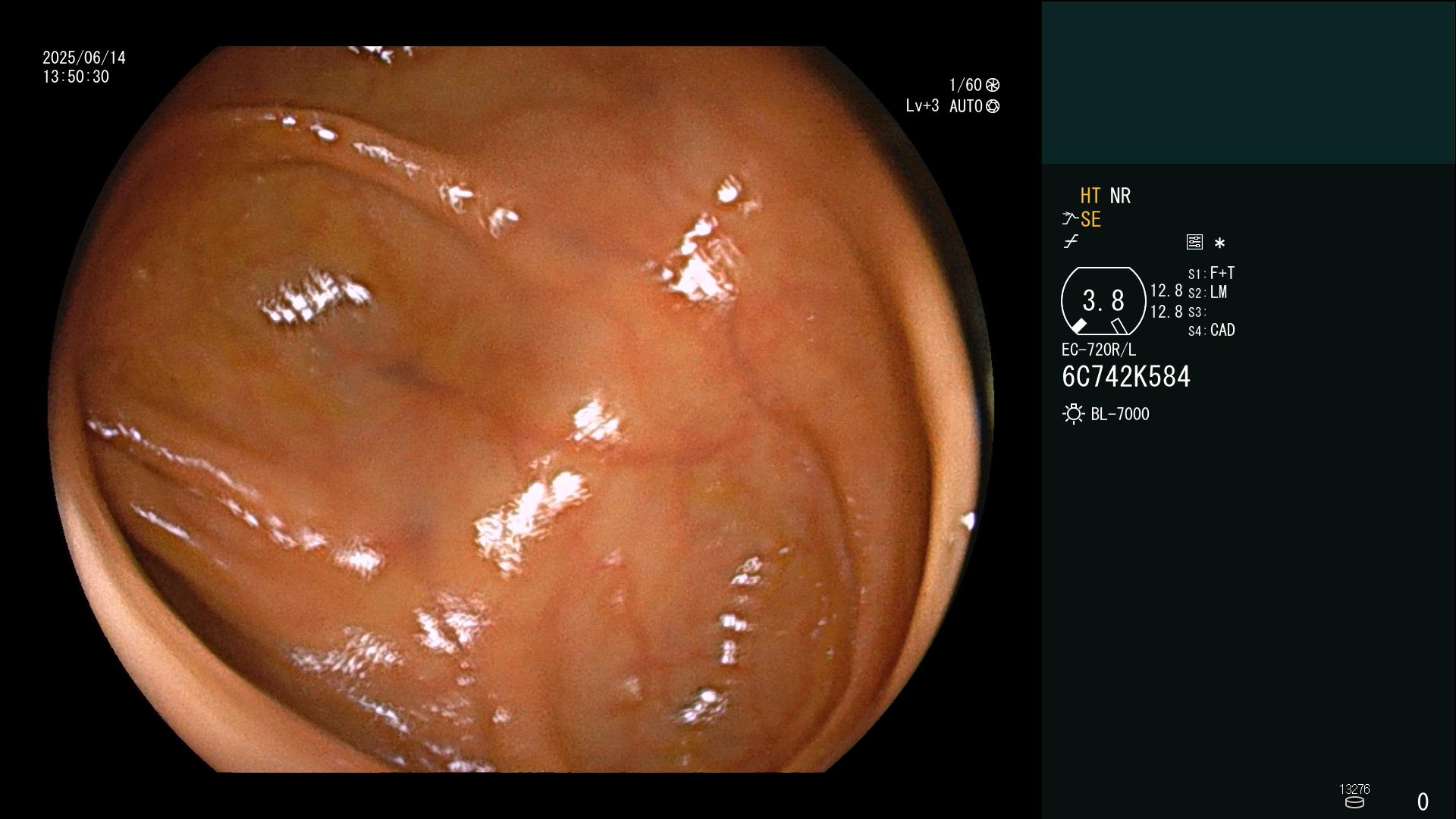Image resolution: width=1456 pixels, height=819 pixels.
Task: Click the NR noise reduction label
Action: pos(1120,196)
